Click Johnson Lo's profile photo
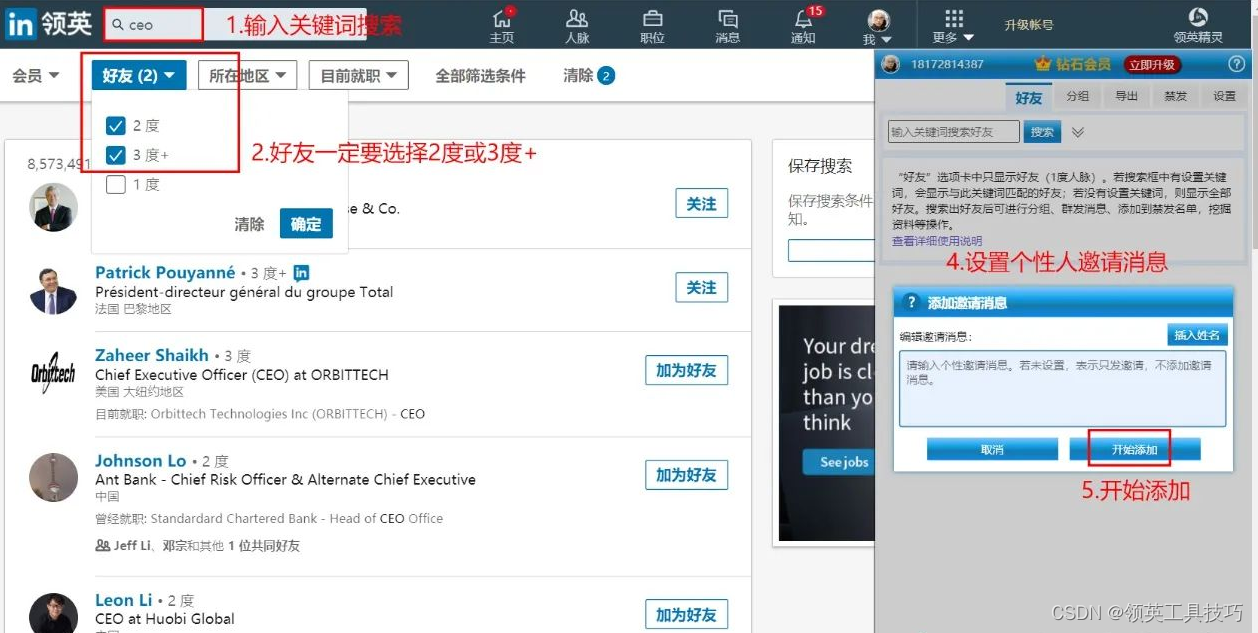Screen dimensions: 1258x633 [x=53, y=477]
